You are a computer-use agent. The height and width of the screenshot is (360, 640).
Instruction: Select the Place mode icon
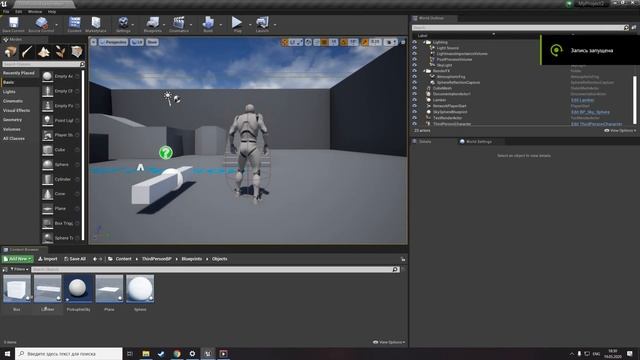point(11,52)
